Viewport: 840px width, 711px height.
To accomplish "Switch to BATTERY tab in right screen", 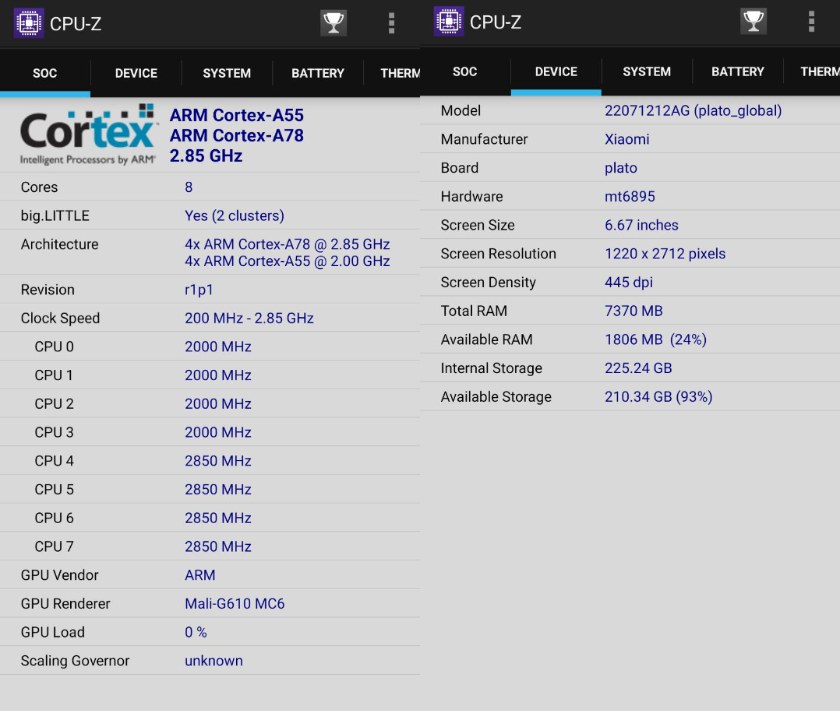I will pyautogui.click(x=738, y=72).
